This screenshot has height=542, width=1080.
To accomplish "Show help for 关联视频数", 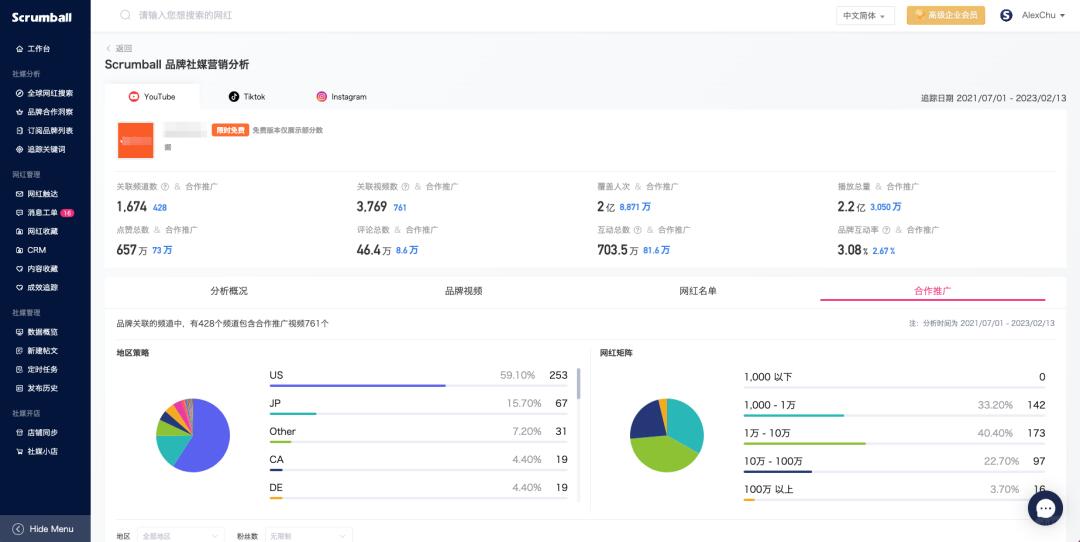I will coord(405,187).
